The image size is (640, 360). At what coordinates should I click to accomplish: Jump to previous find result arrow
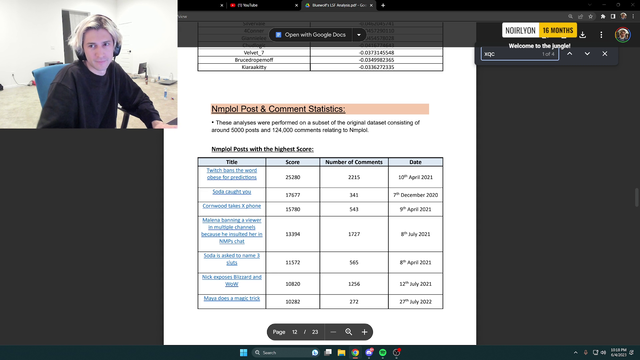coord(569,53)
